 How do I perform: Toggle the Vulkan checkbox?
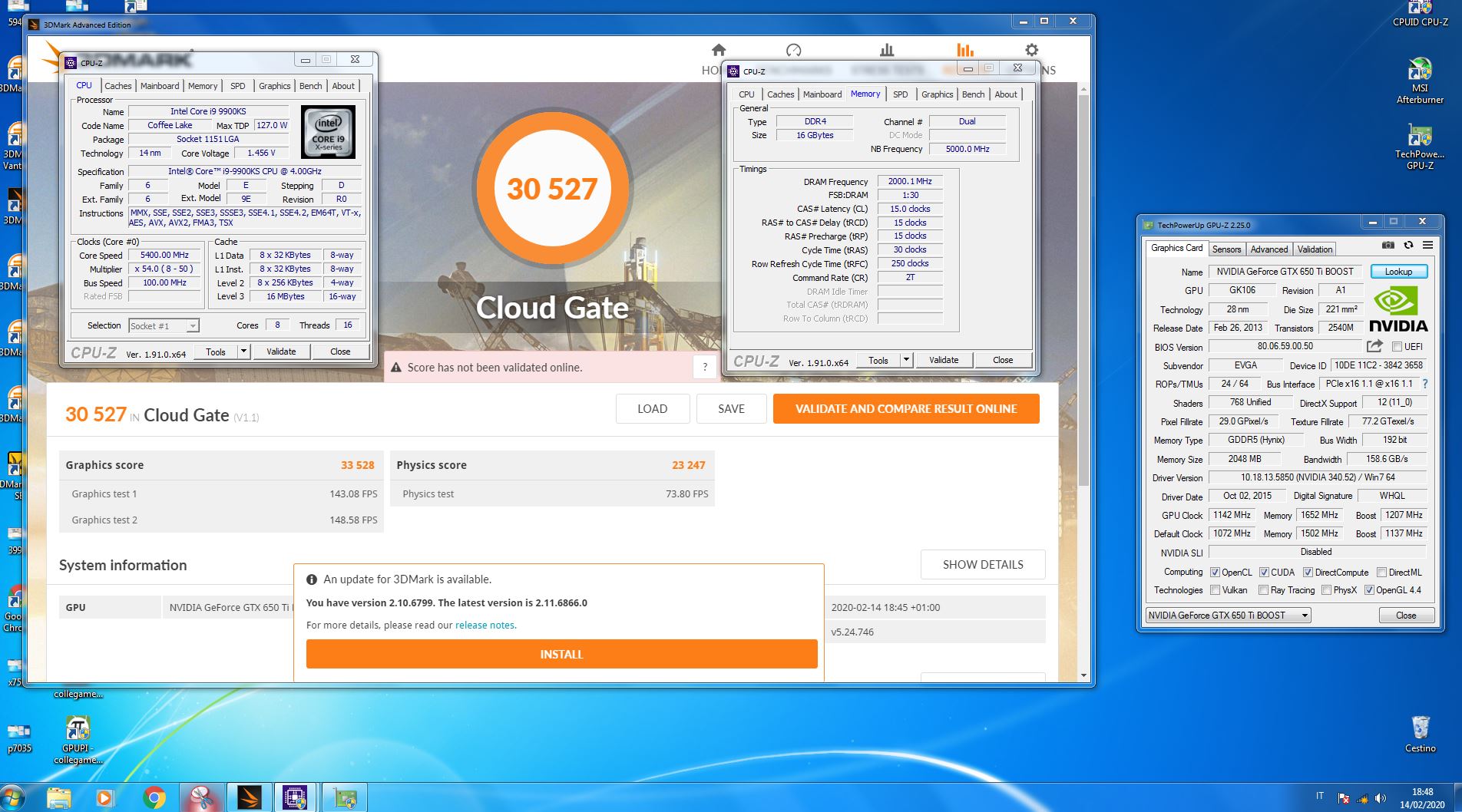point(1215,590)
